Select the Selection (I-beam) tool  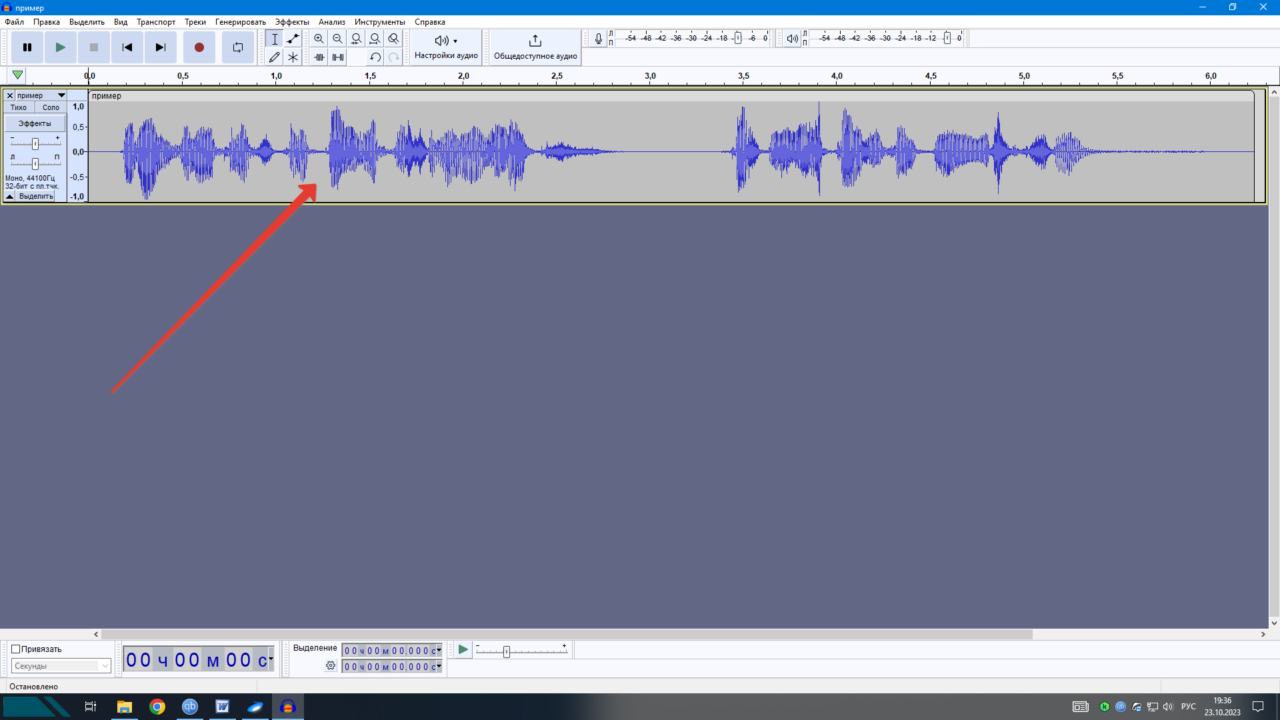pyautogui.click(x=274, y=39)
